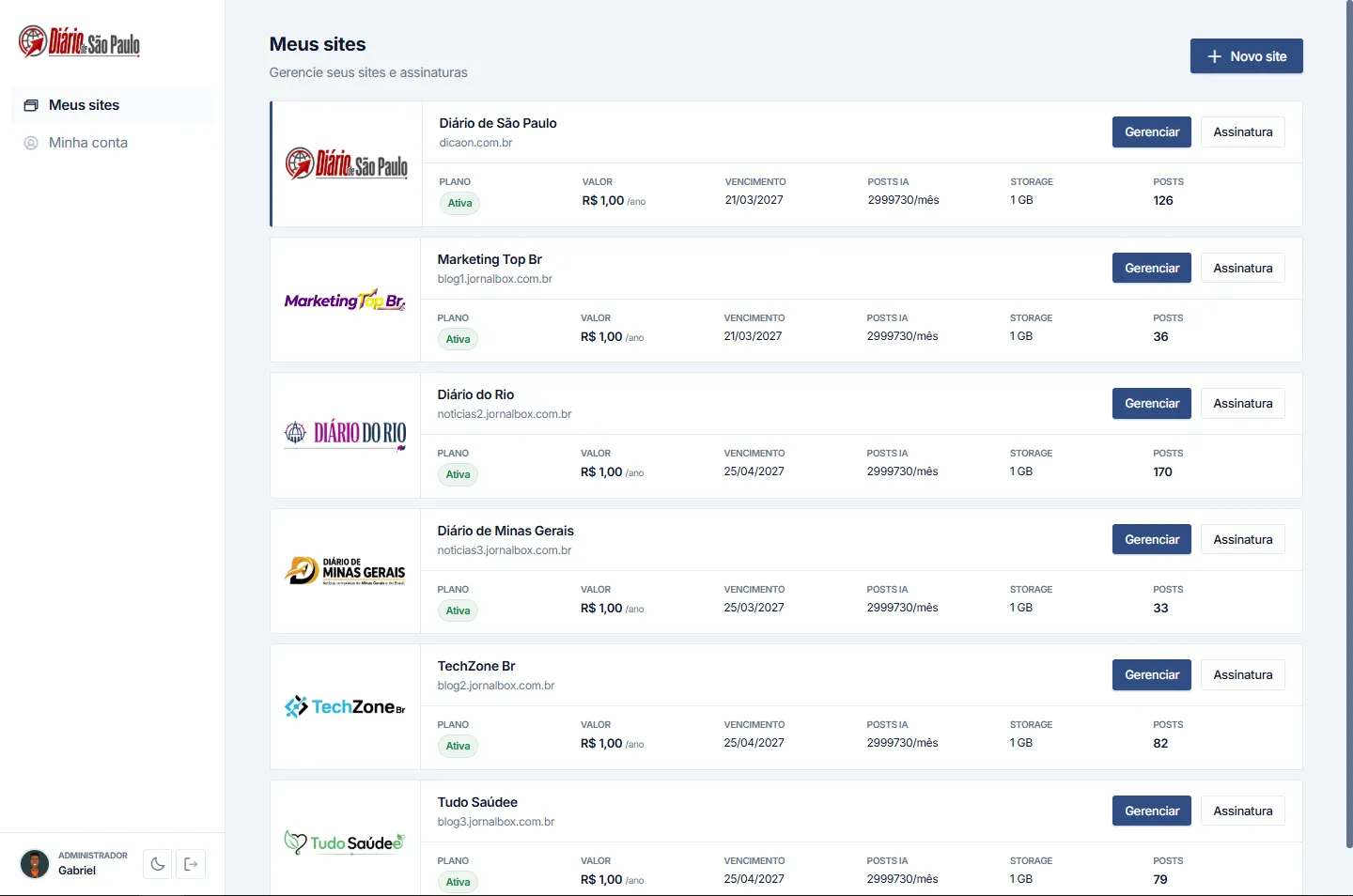The width and height of the screenshot is (1353, 896).
Task: Open Assinatura for Diário de Minas Gerais
Action: pyautogui.click(x=1243, y=540)
